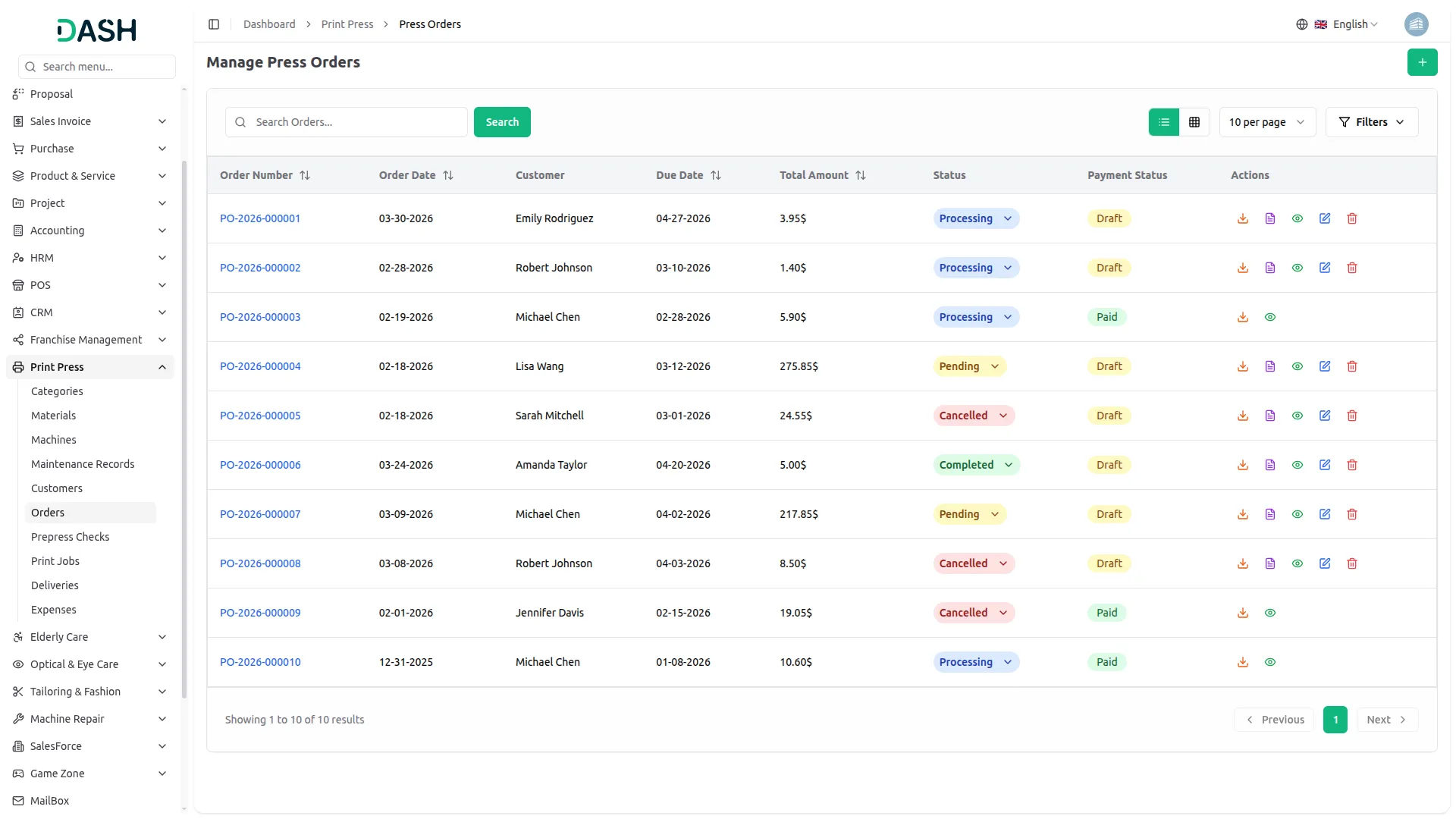Click the Paid badge for PO-2026-000003

tap(1106, 317)
